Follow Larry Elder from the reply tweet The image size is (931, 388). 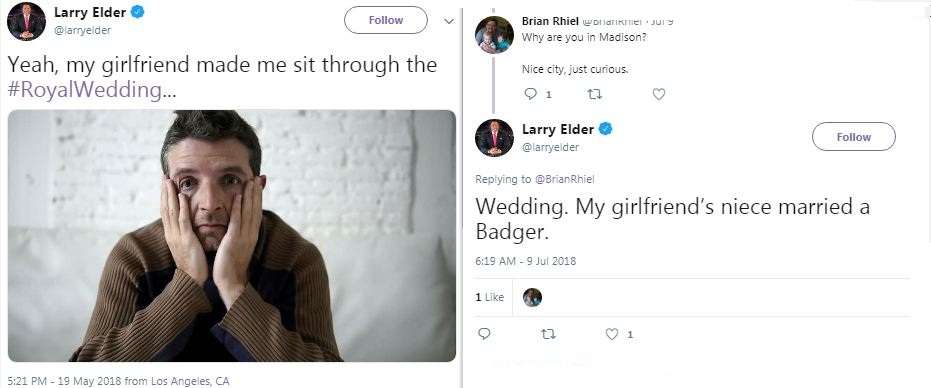(853, 137)
